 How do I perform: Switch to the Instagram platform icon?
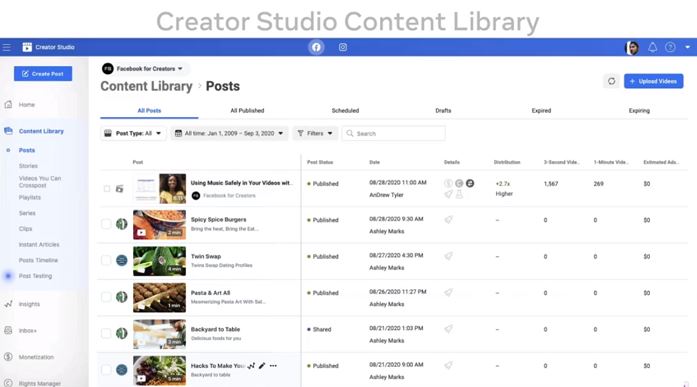[x=343, y=47]
